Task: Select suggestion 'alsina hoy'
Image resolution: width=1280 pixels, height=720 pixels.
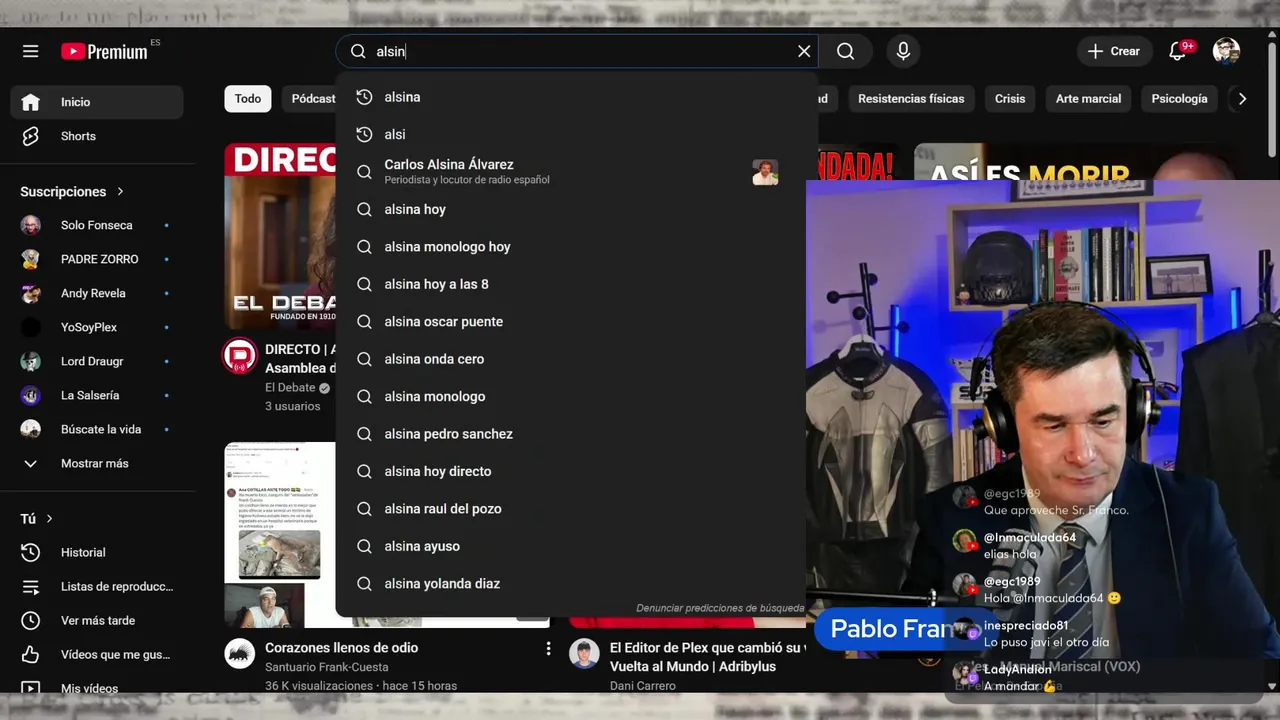Action: pyautogui.click(x=577, y=209)
